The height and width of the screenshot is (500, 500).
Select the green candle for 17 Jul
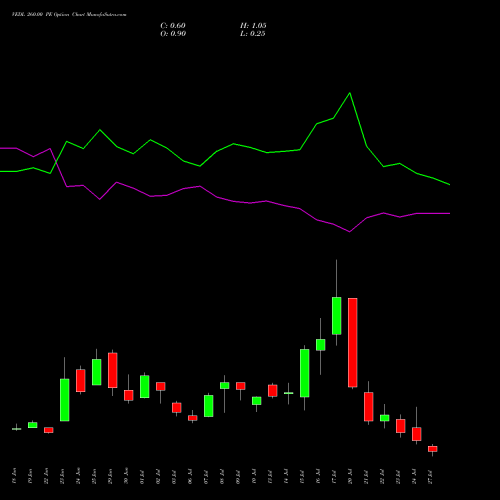click(x=337, y=316)
